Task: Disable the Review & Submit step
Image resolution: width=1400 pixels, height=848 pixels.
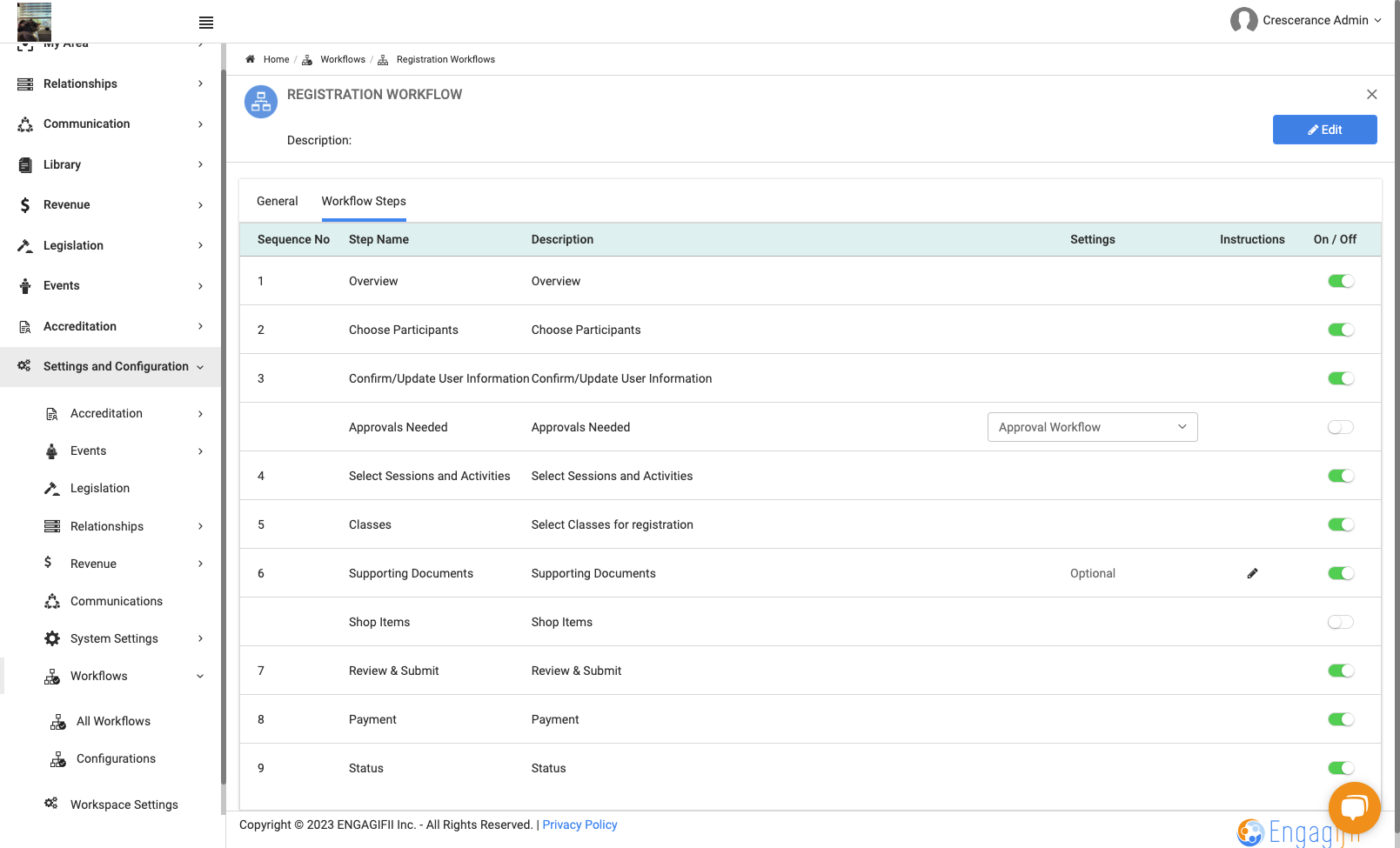Action: click(1341, 671)
